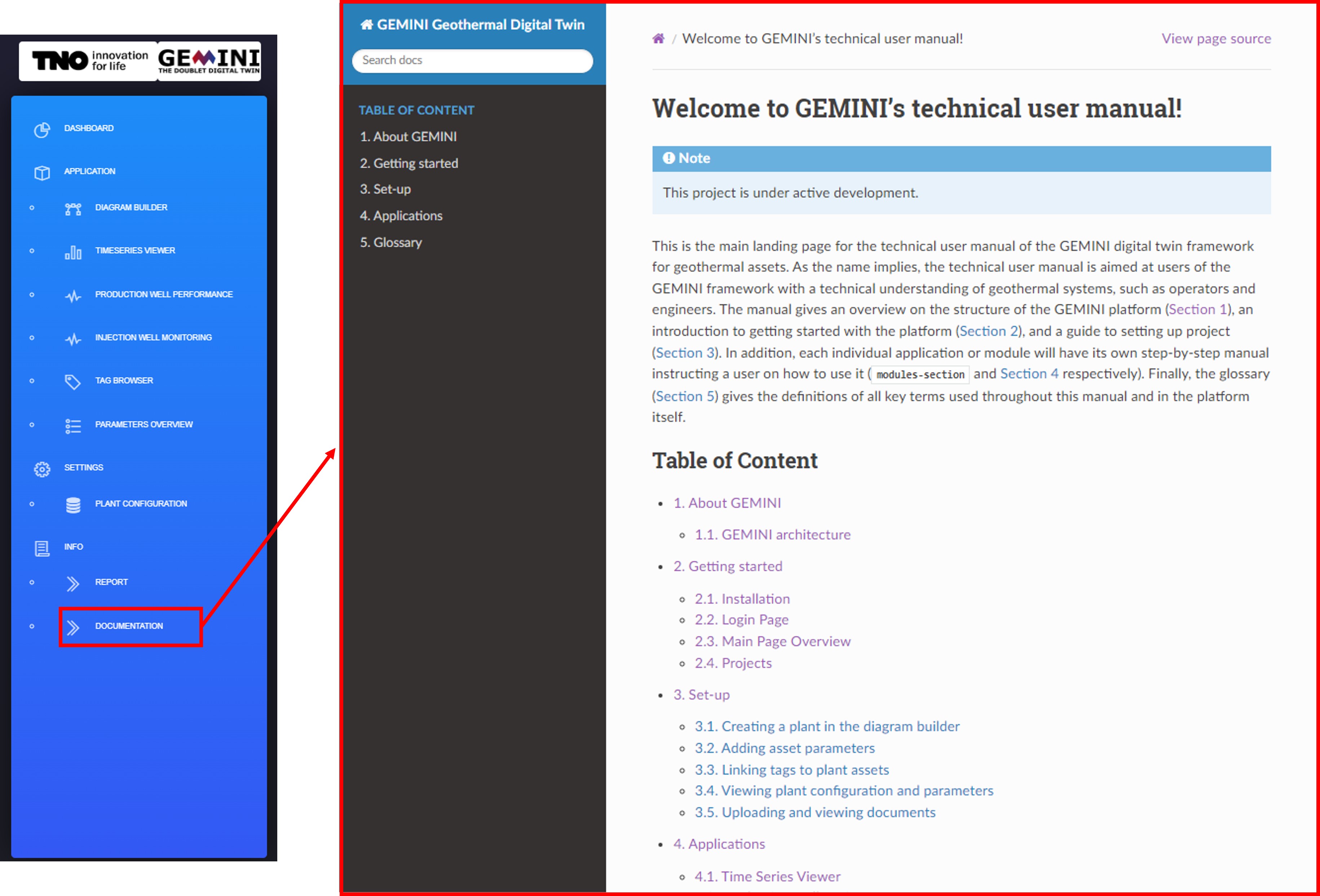
Task: Follow the '3.2. Adding asset parameters' link
Action: point(784,748)
